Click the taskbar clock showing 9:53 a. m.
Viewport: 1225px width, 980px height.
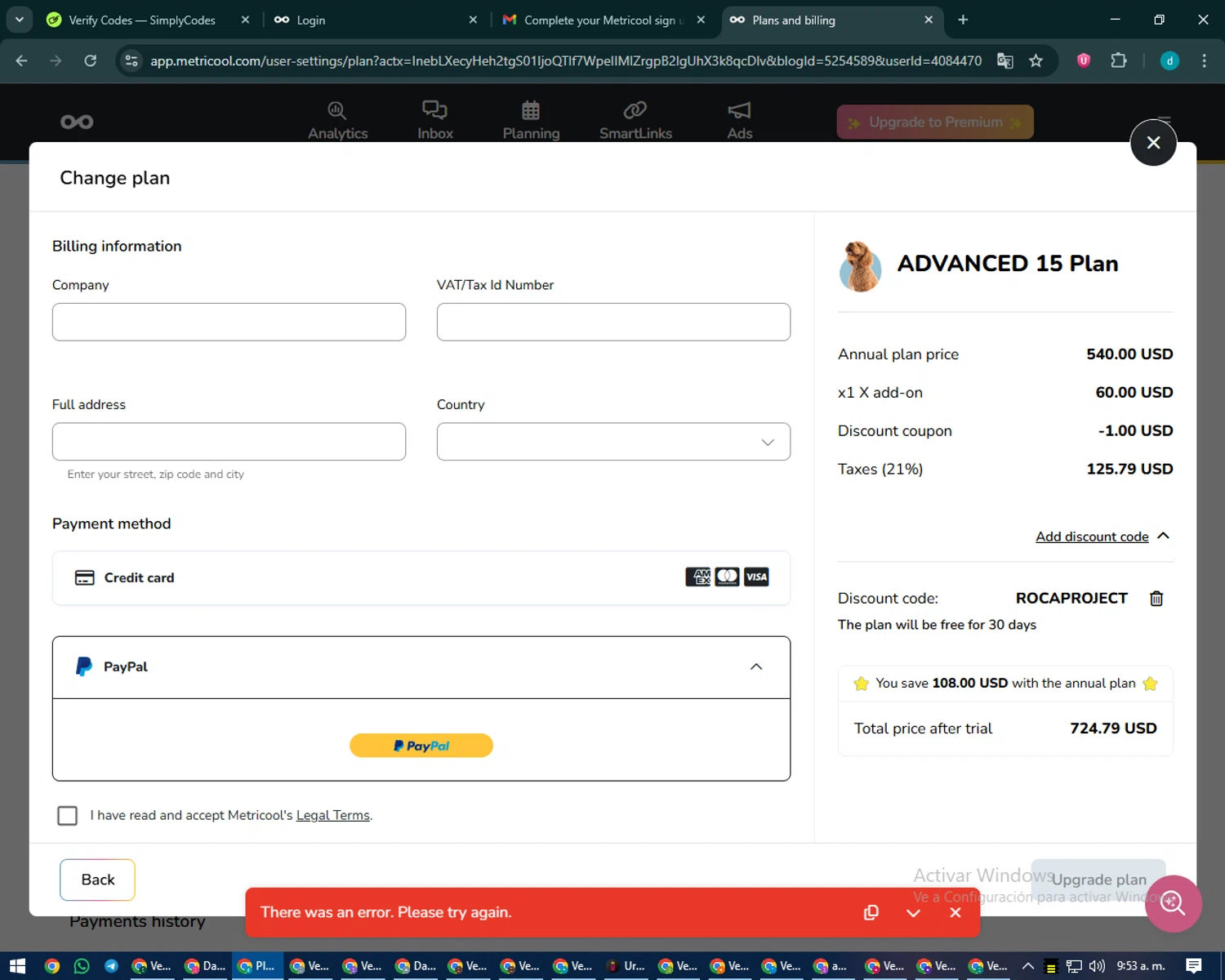tap(1141, 966)
